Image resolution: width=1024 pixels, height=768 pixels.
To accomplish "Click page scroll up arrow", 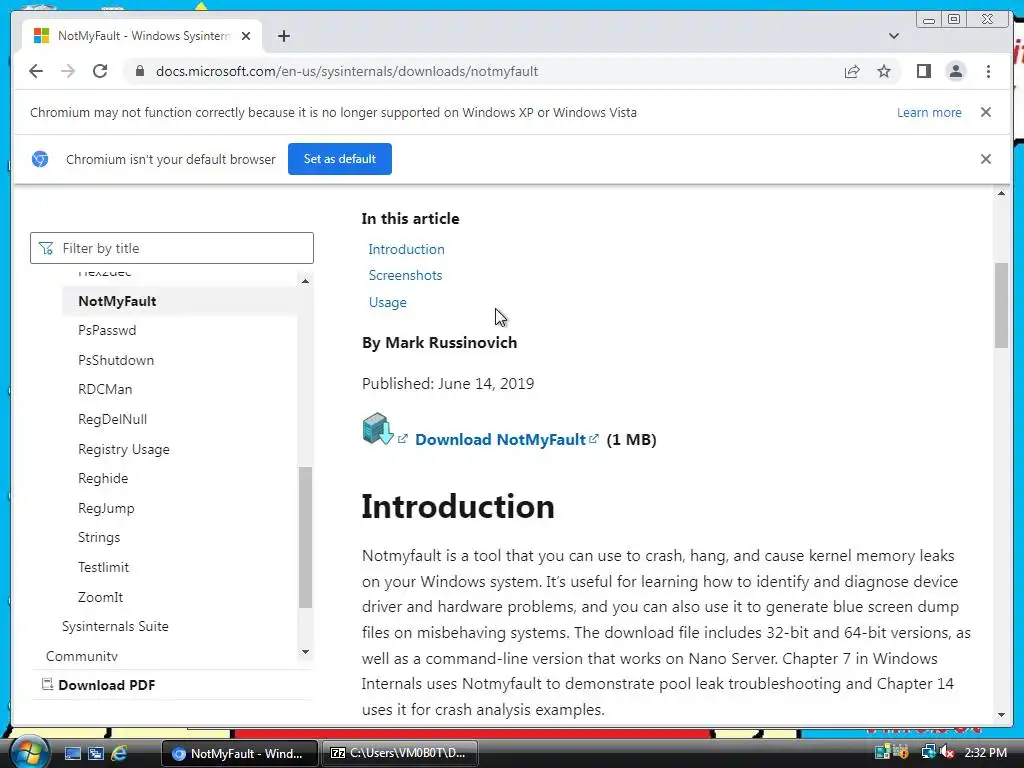I will coord(1001,193).
